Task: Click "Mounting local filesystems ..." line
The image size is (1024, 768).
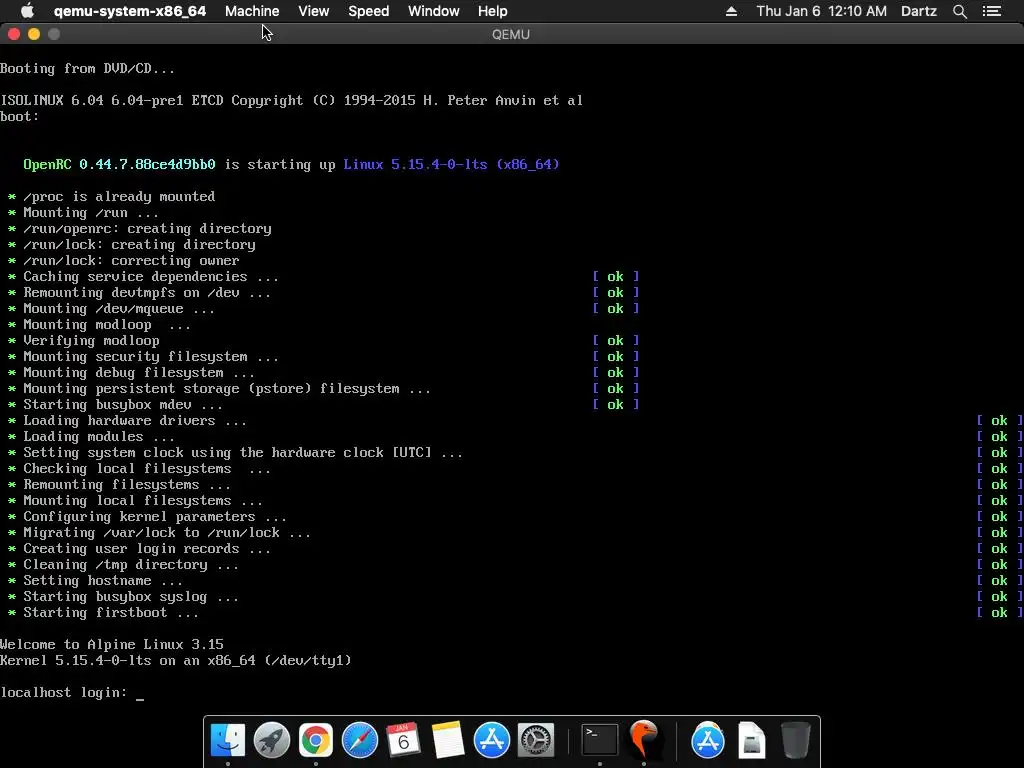Action: pyautogui.click(x=143, y=501)
